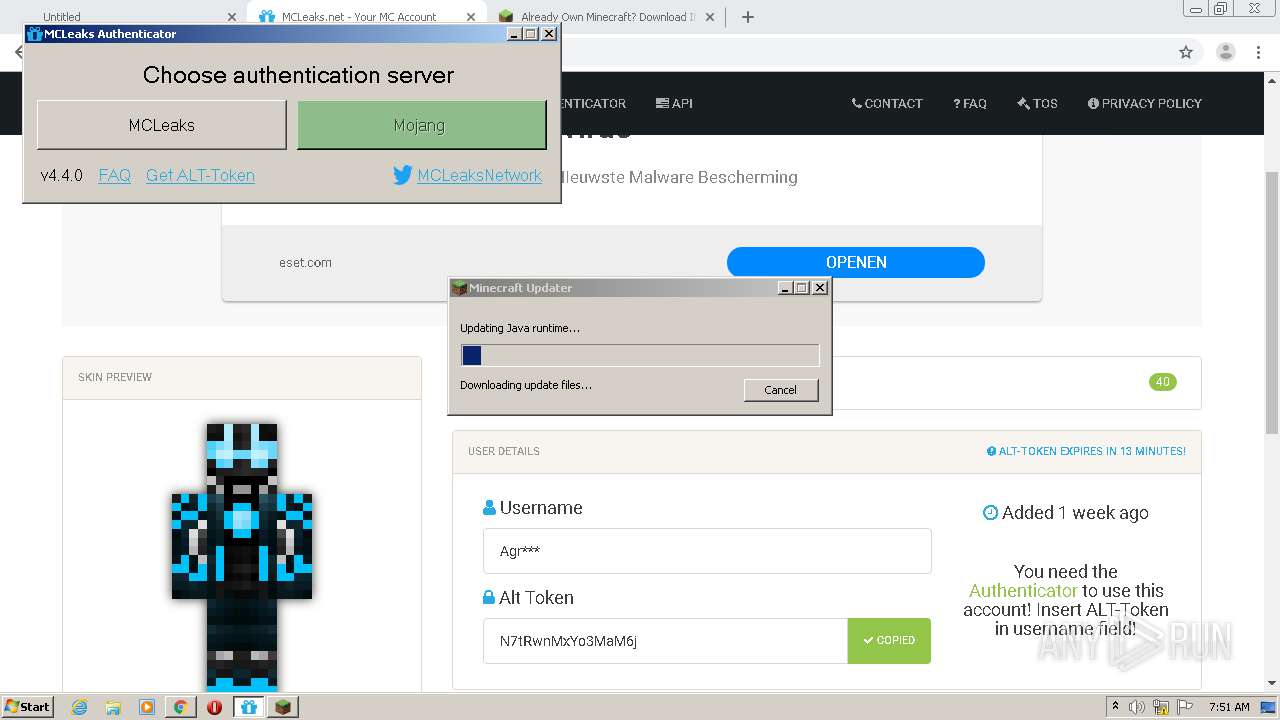Image resolution: width=1280 pixels, height=720 pixels.
Task: Cancel the Minecraft Updater download
Action: point(781,390)
